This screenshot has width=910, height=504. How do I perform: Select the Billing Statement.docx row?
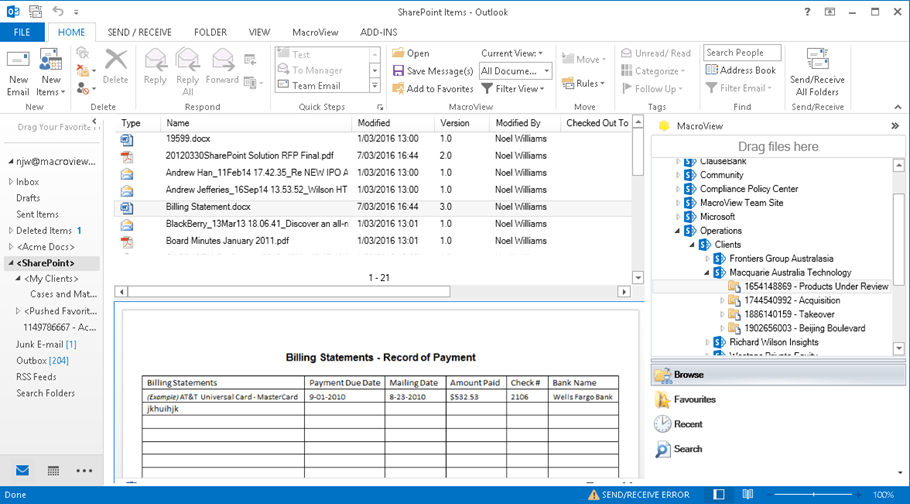373,207
